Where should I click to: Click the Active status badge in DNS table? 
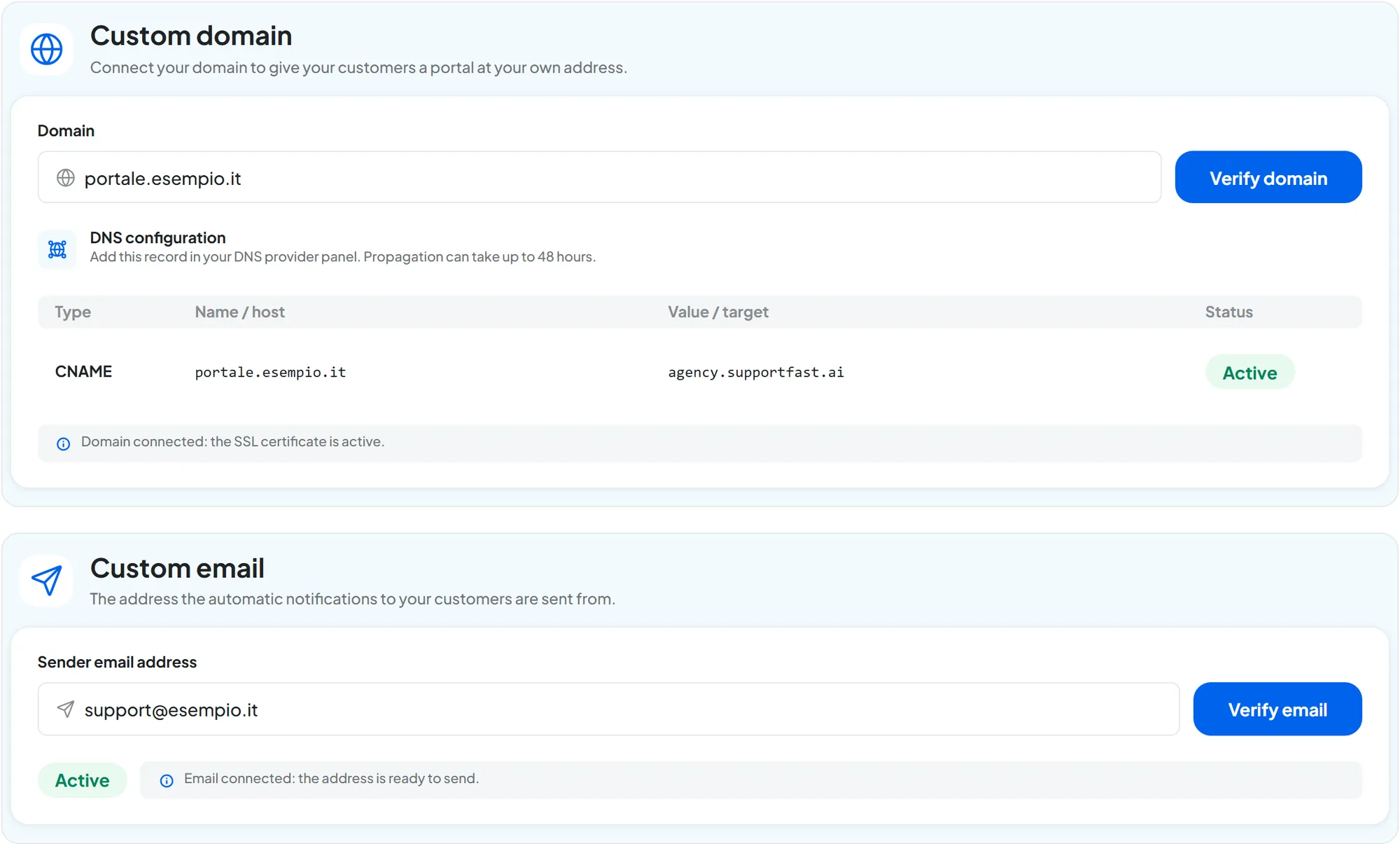click(1249, 372)
